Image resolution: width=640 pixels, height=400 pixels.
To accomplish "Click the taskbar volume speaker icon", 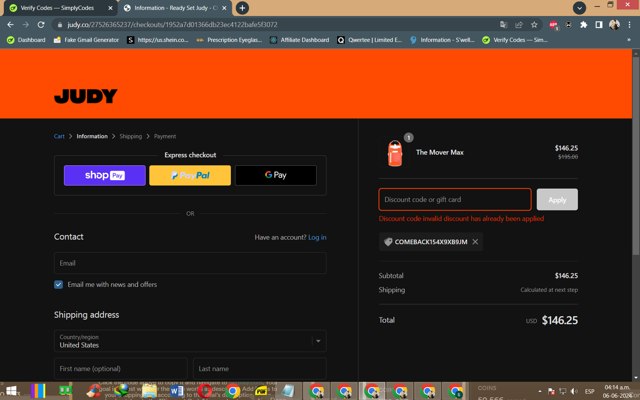I will pos(574,391).
